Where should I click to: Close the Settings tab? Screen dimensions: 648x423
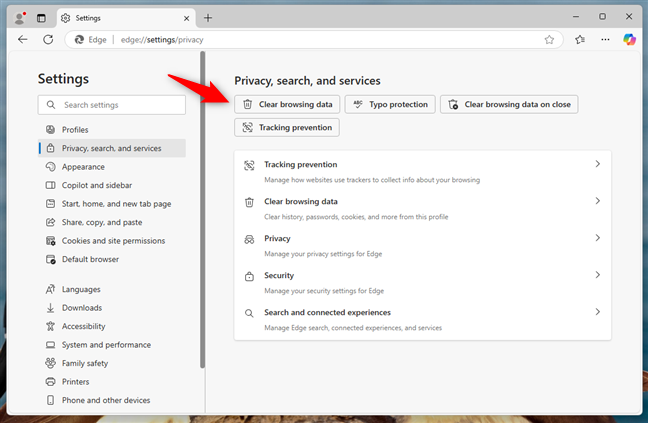point(186,18)
